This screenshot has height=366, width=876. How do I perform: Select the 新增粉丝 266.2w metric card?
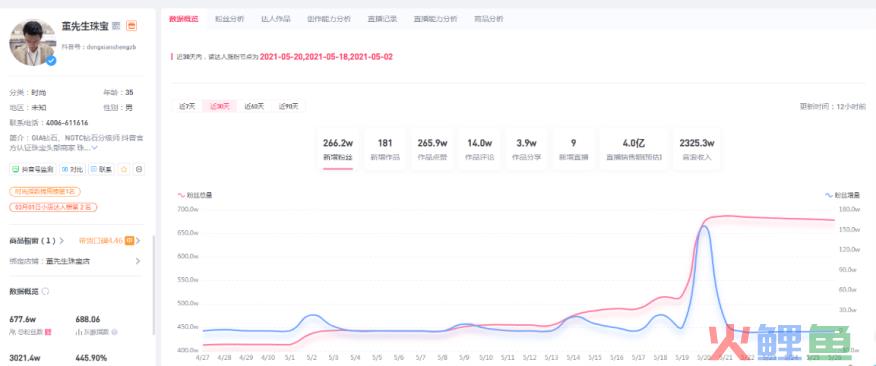[x=338, y=149]
